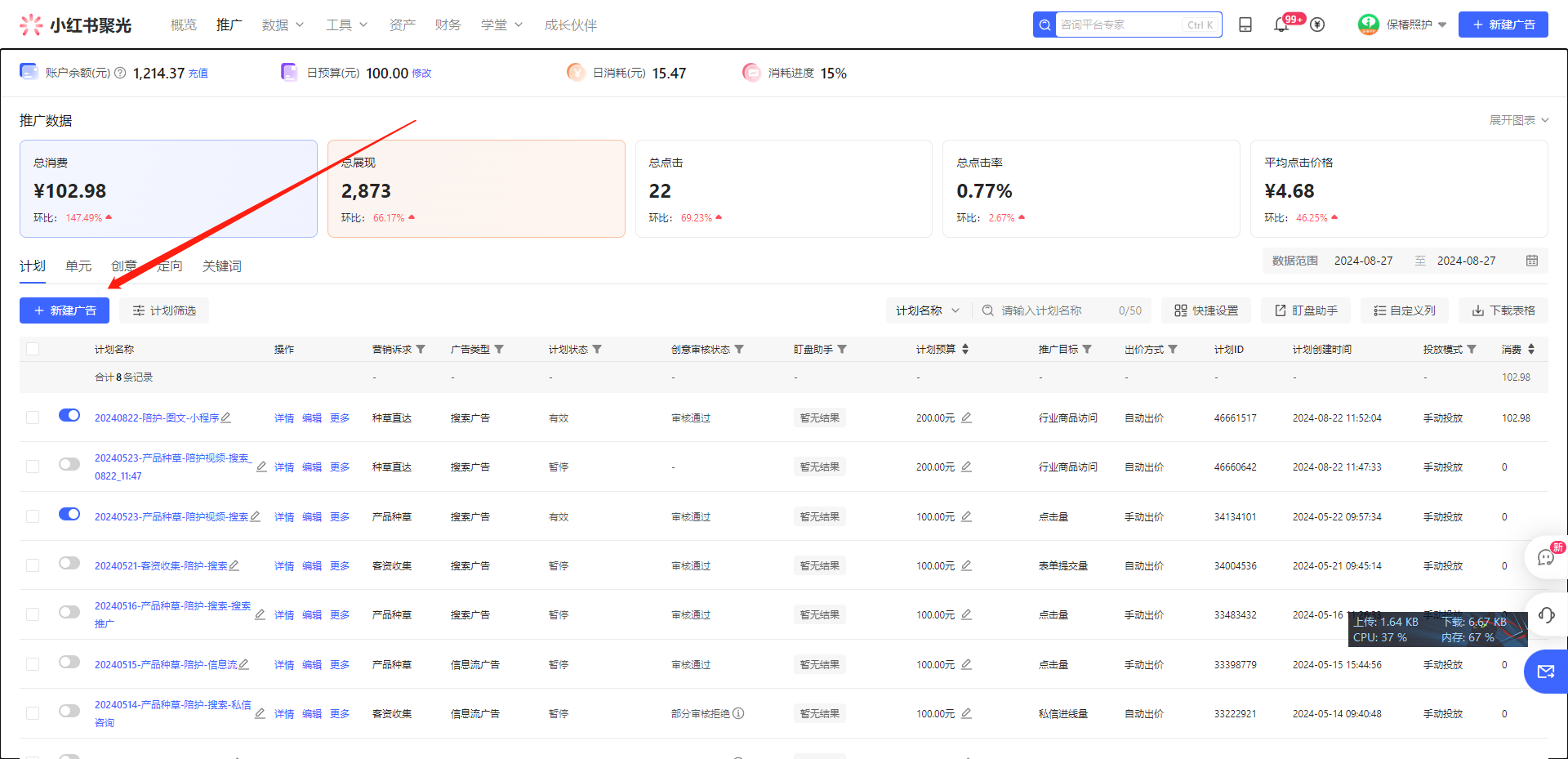Switch to the 关键词 tab

point(222,266)
